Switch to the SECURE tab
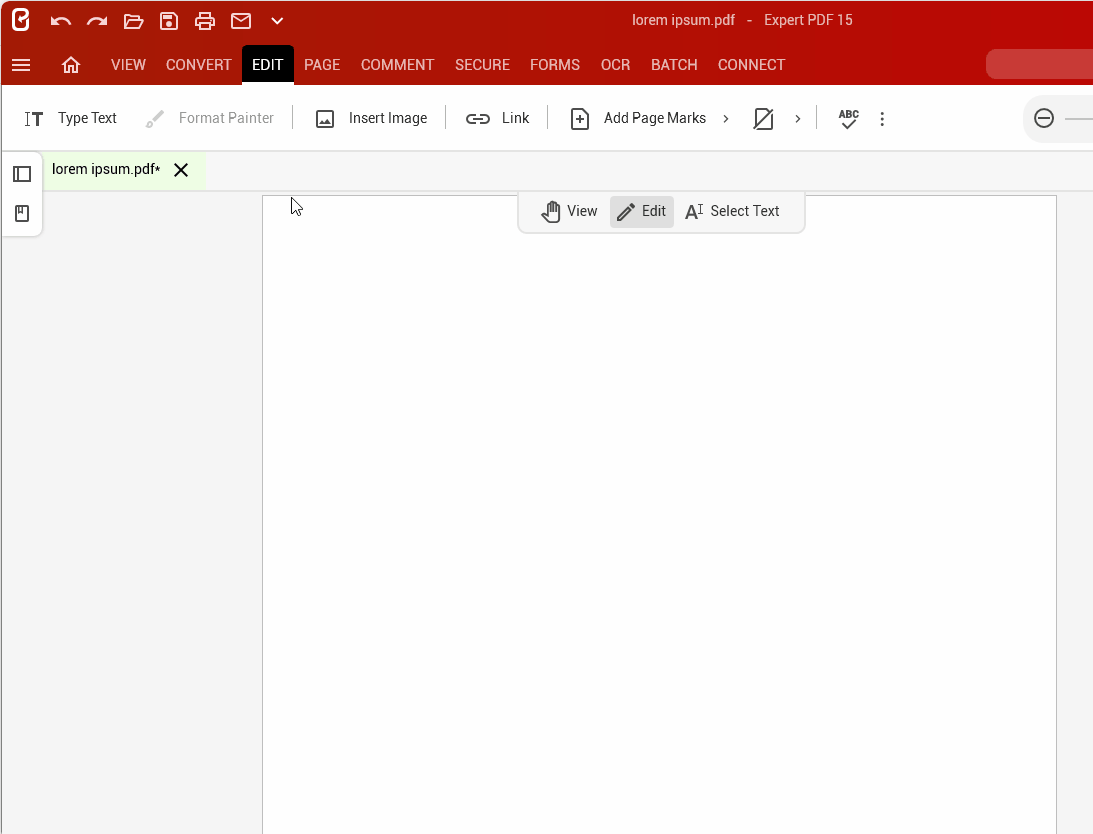 (482, 65)
